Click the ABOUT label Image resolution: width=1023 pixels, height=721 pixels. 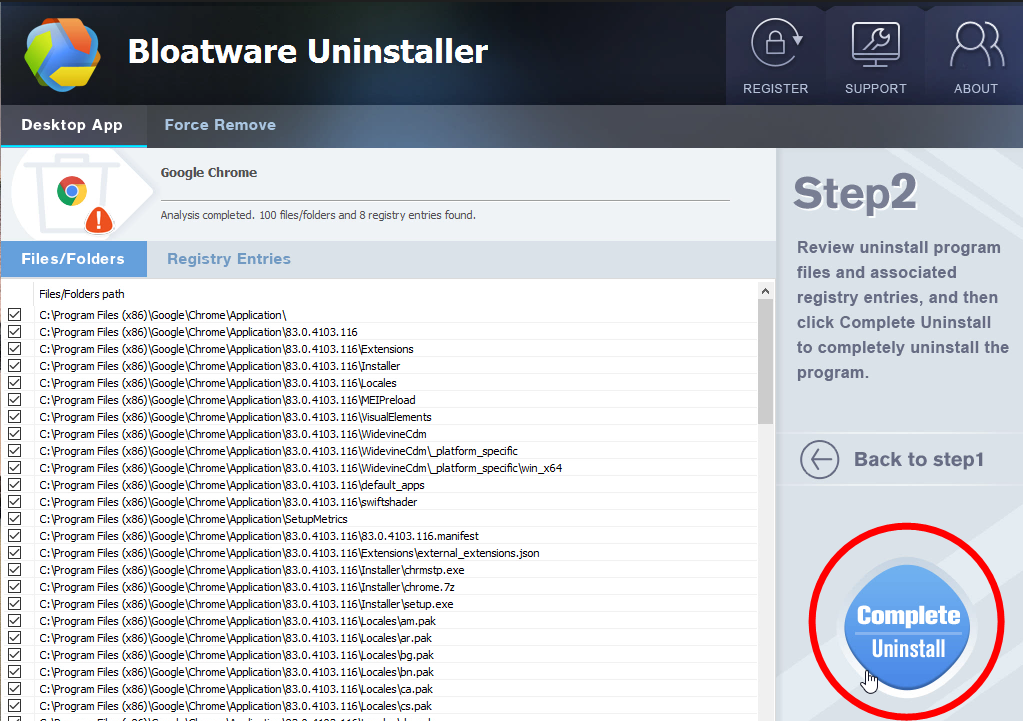point(976,89)
